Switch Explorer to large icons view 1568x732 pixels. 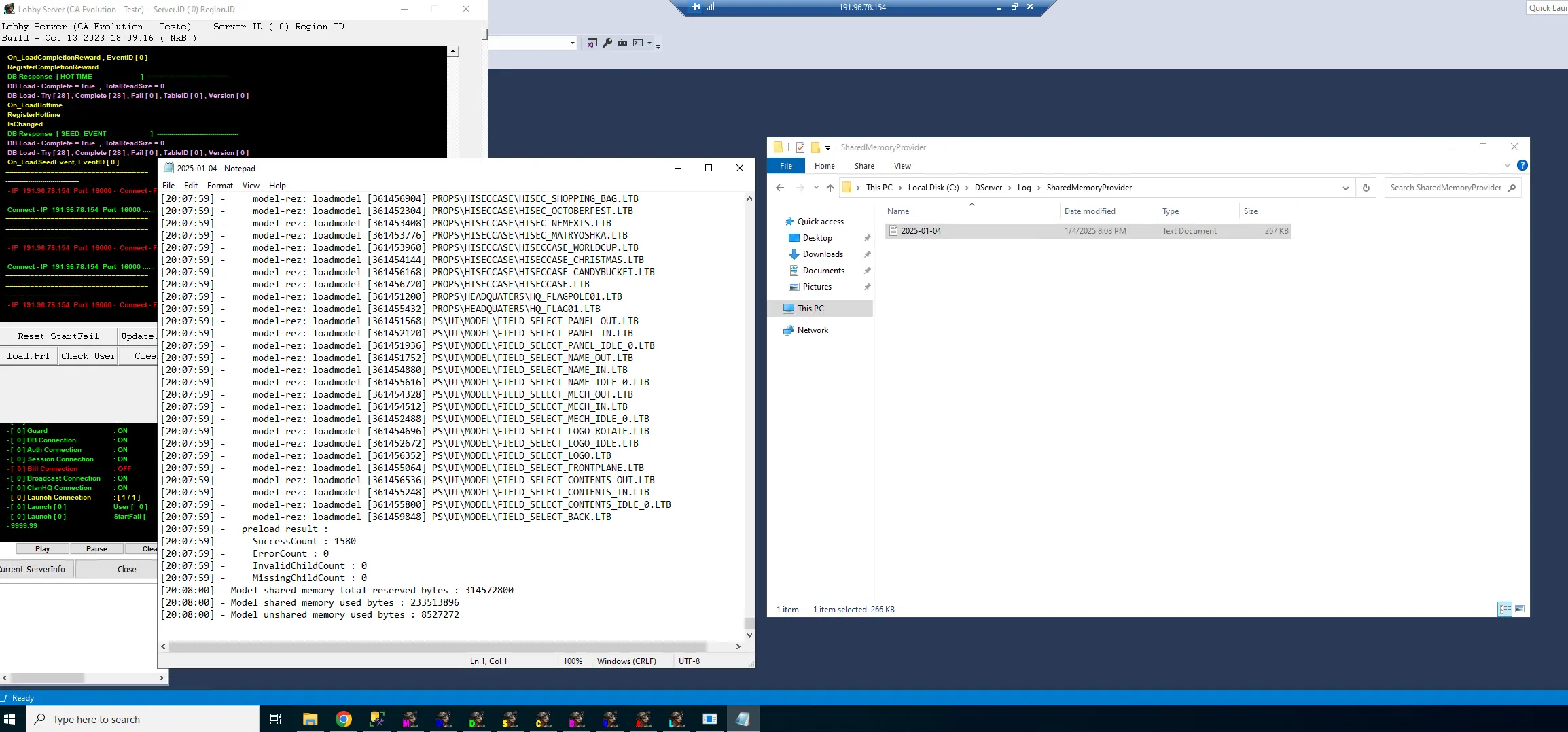pos(1520,609)
